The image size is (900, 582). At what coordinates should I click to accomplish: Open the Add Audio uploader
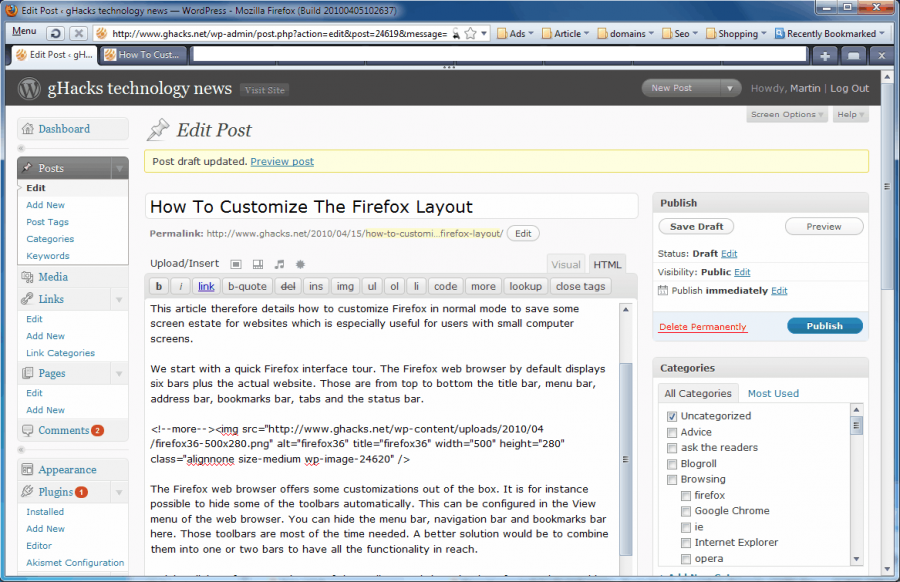(279, 264)
